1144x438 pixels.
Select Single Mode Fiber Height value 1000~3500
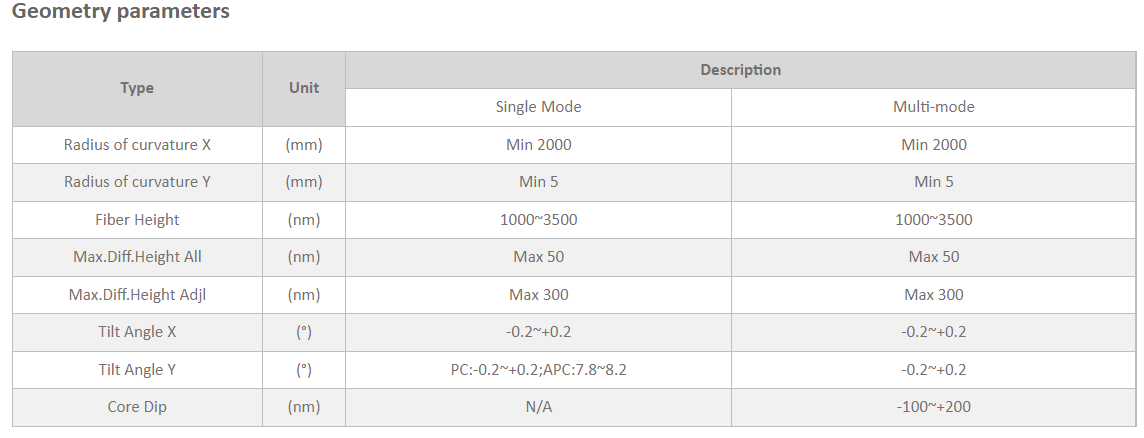(538, 220)
